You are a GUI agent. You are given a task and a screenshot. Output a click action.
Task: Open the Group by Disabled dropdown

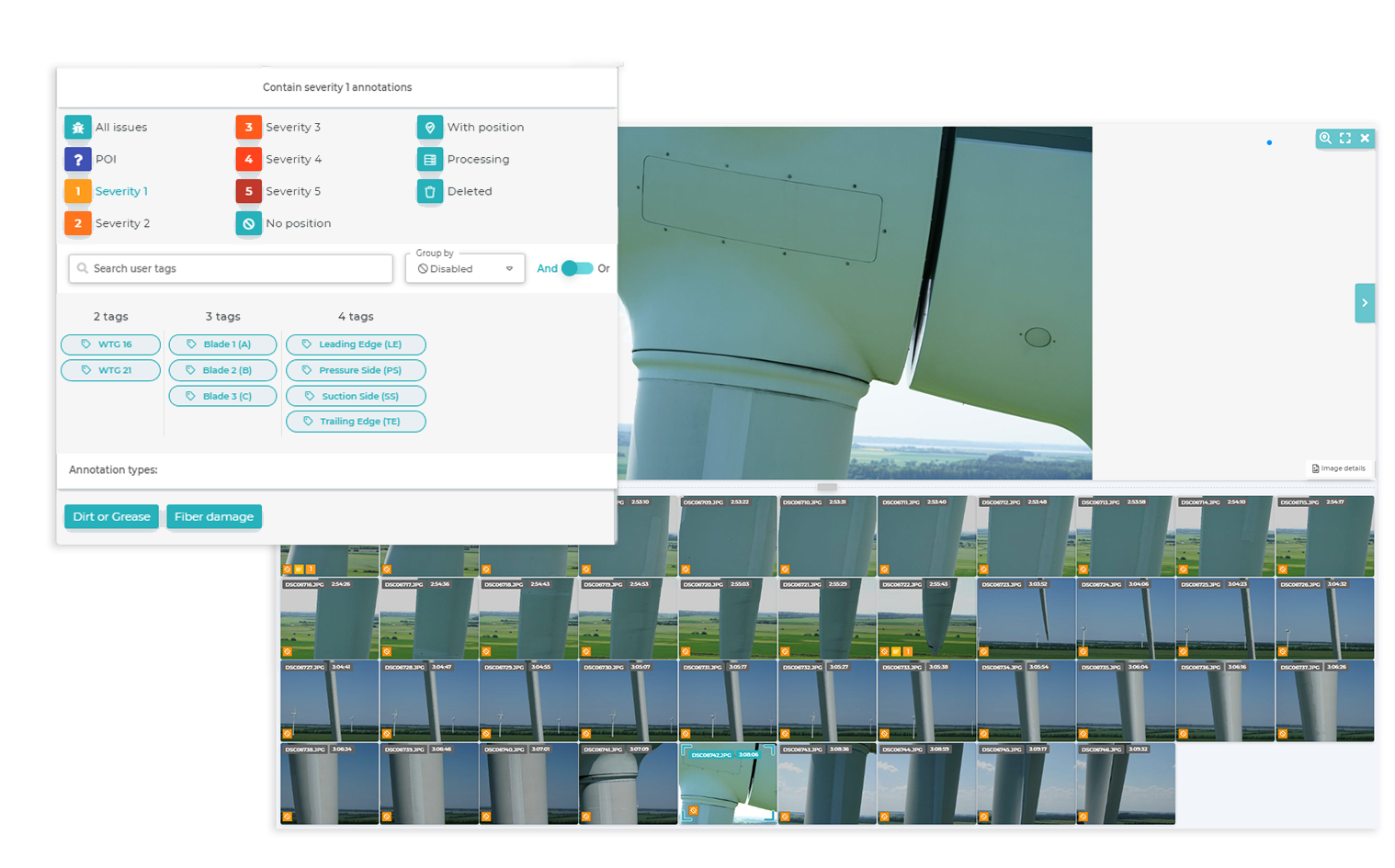465,268
